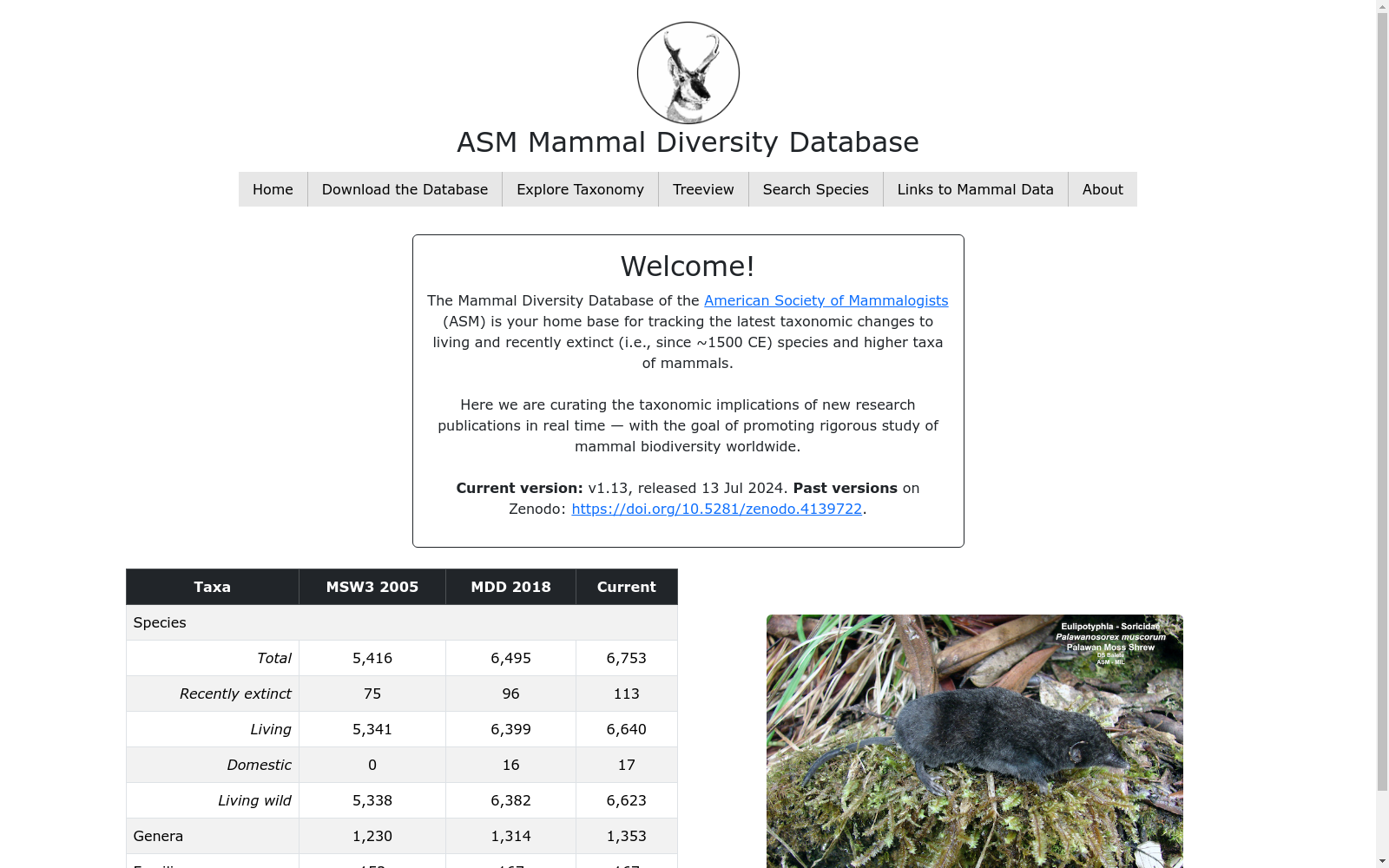Select the Living wild row label
Screen dimensions: 1389x868
pos(254,800)
